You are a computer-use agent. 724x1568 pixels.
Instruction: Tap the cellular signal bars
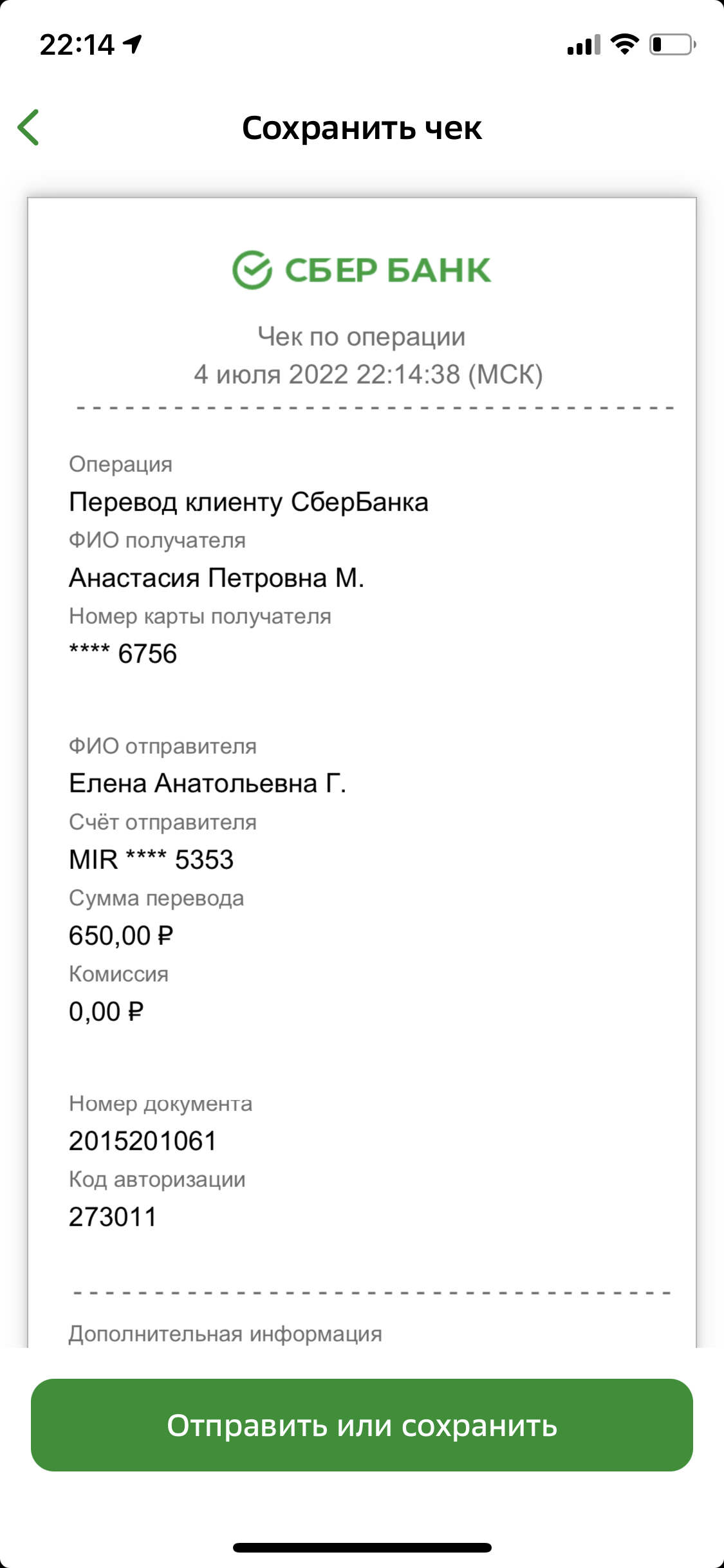[584, 44]
